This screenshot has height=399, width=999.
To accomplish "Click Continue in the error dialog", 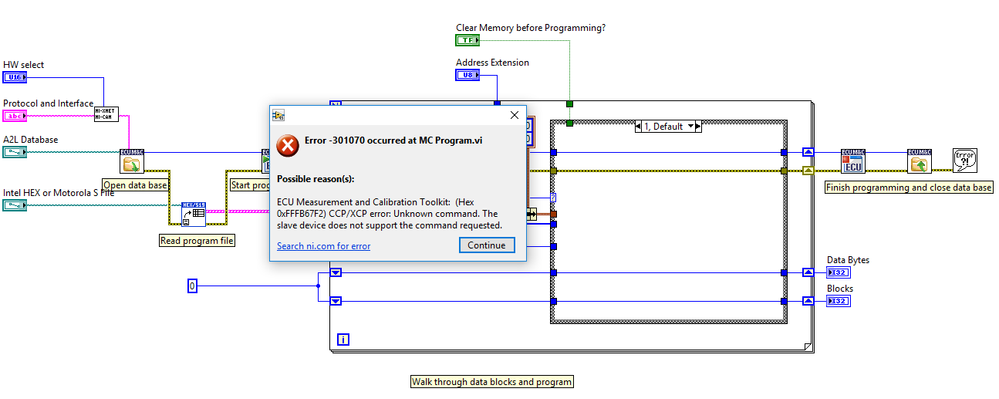I will pos(486,245).
